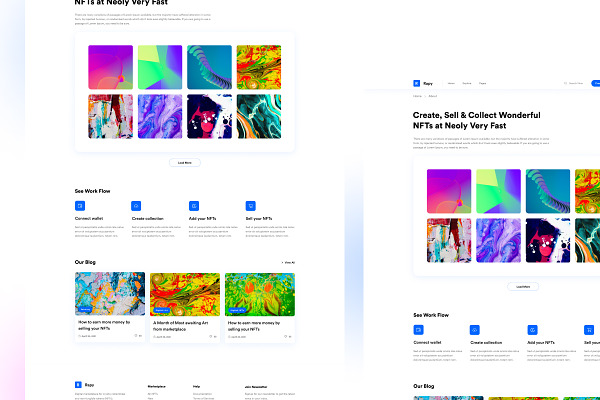This screenshot has width=600, height=400.
Task: Click the blue button at right page header edge
Action: [x=596, y=83]
